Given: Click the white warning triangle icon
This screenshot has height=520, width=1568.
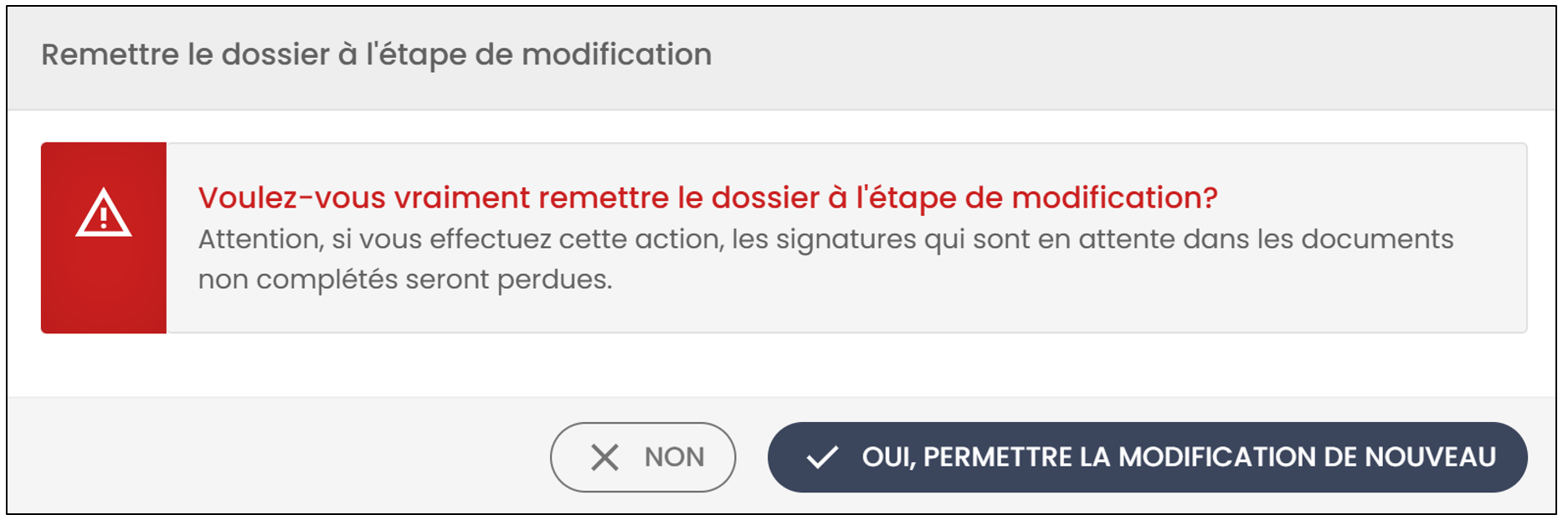Looking at the screenshot, I should 103,214.
